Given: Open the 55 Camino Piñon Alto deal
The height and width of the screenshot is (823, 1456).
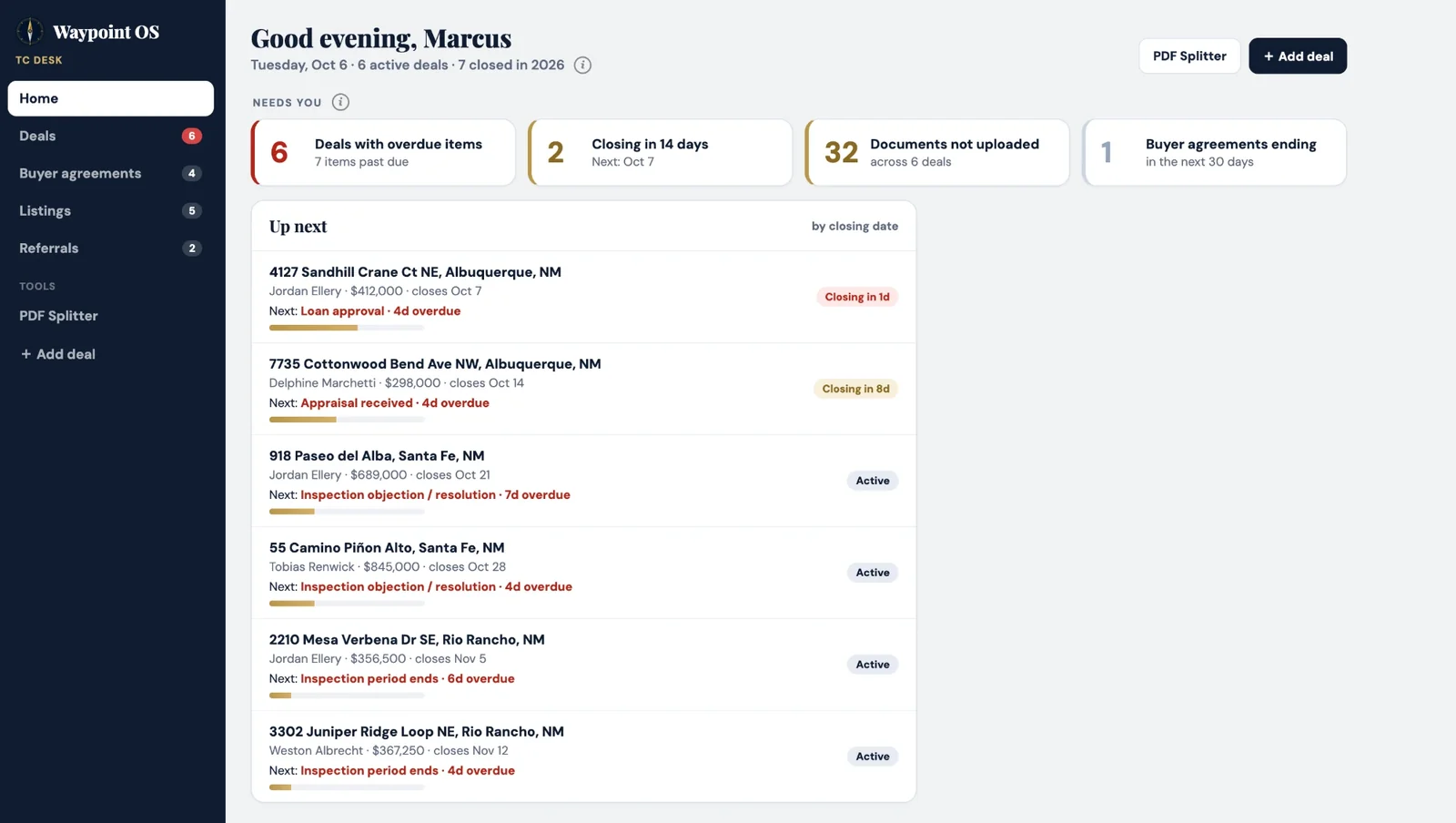Looking at the screenshot, I should [x=583, y=573].
